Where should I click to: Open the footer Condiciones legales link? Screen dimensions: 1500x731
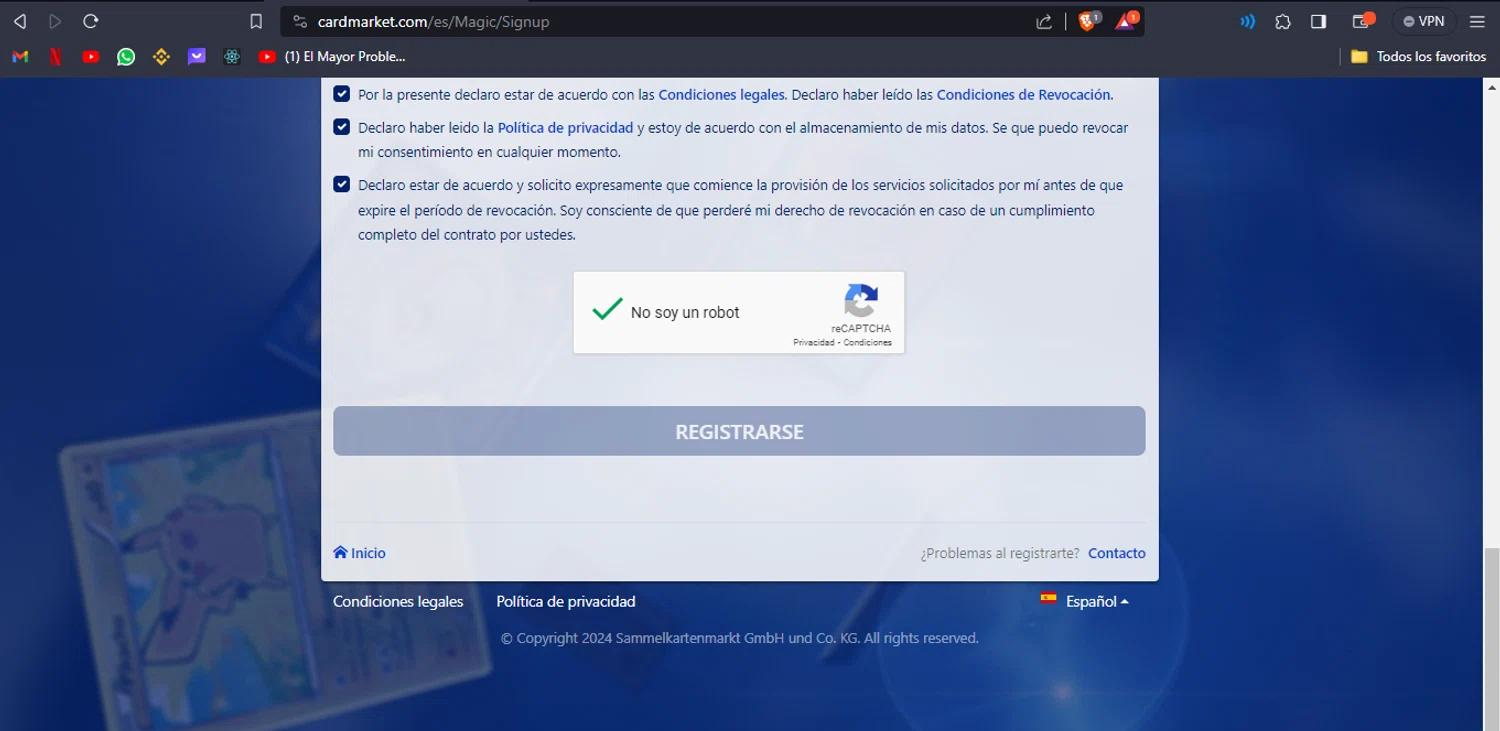click(398, 601)
